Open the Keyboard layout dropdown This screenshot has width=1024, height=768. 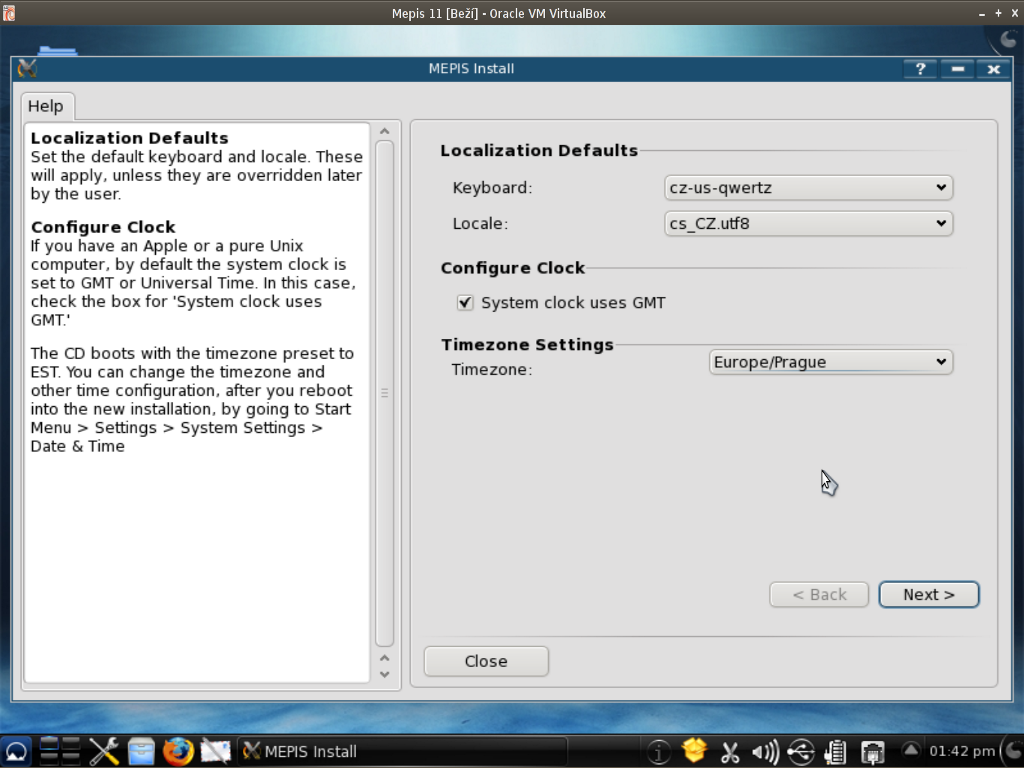pyautogui.click(x=808, y=187)
